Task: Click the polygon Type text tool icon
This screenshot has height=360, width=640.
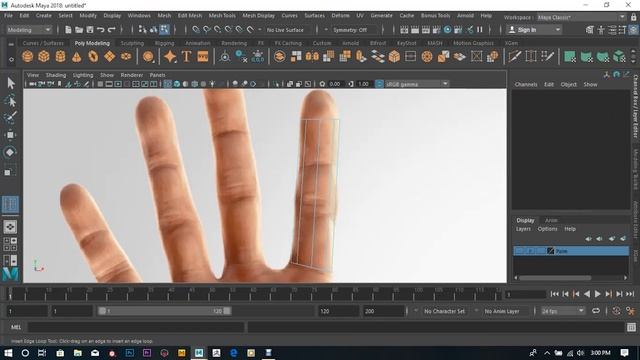Action: tap(187, 56)
